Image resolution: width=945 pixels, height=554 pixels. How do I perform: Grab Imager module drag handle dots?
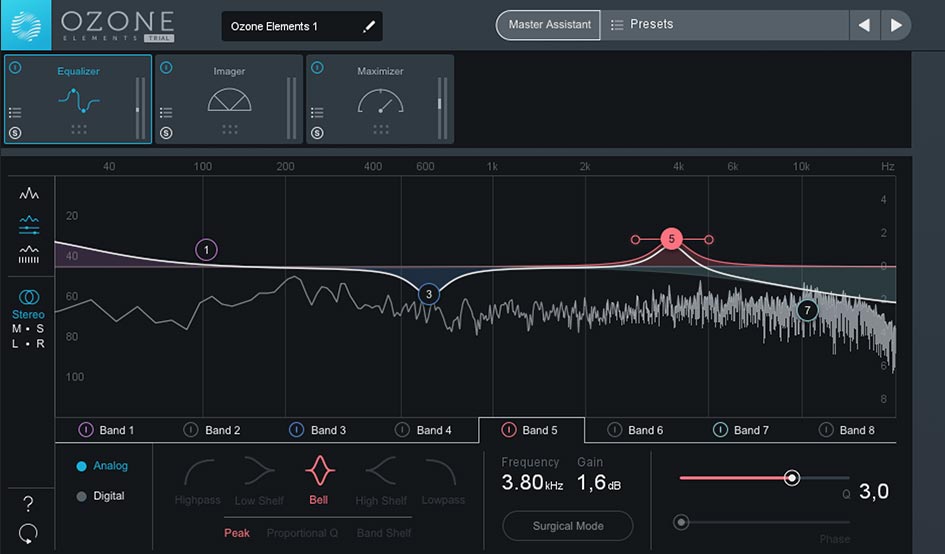230,129
